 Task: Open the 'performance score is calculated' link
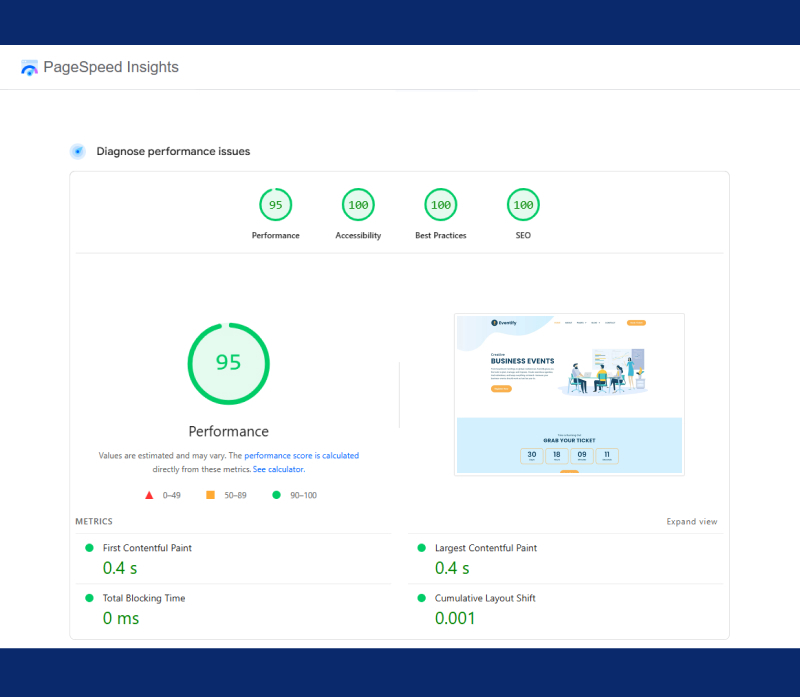tap(301, 456)
